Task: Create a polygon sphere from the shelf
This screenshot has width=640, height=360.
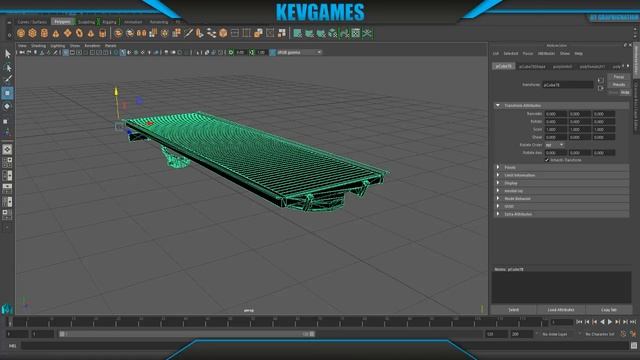Action: point(21,33)
